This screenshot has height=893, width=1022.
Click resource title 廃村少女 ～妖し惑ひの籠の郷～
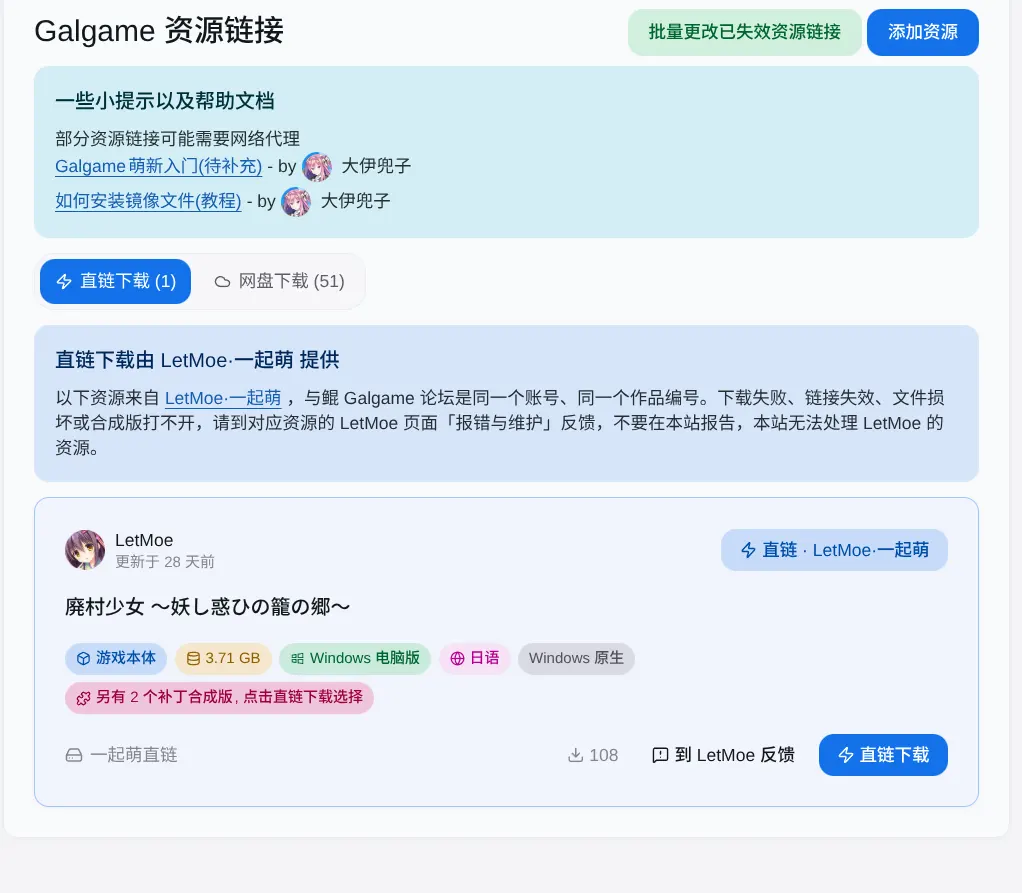(207, 607)
